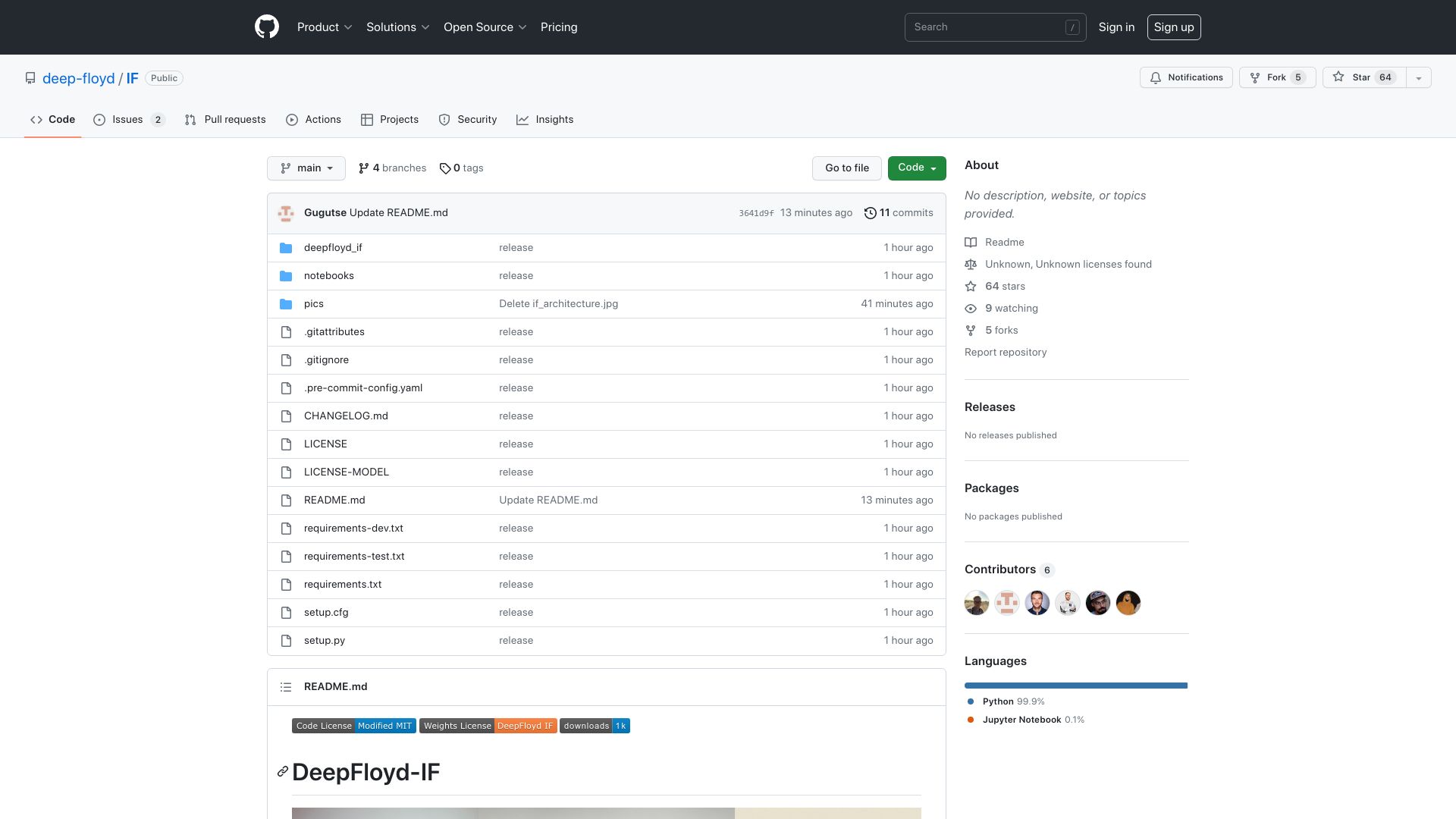Click the Search input field
1456x819 pixels.
coord(996,27)
